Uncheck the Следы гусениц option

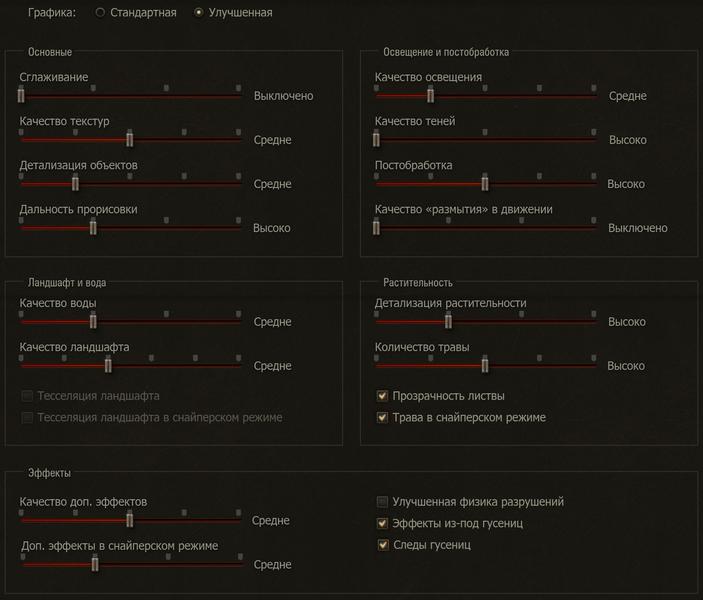pyautogui.click(x=383, y=544)
